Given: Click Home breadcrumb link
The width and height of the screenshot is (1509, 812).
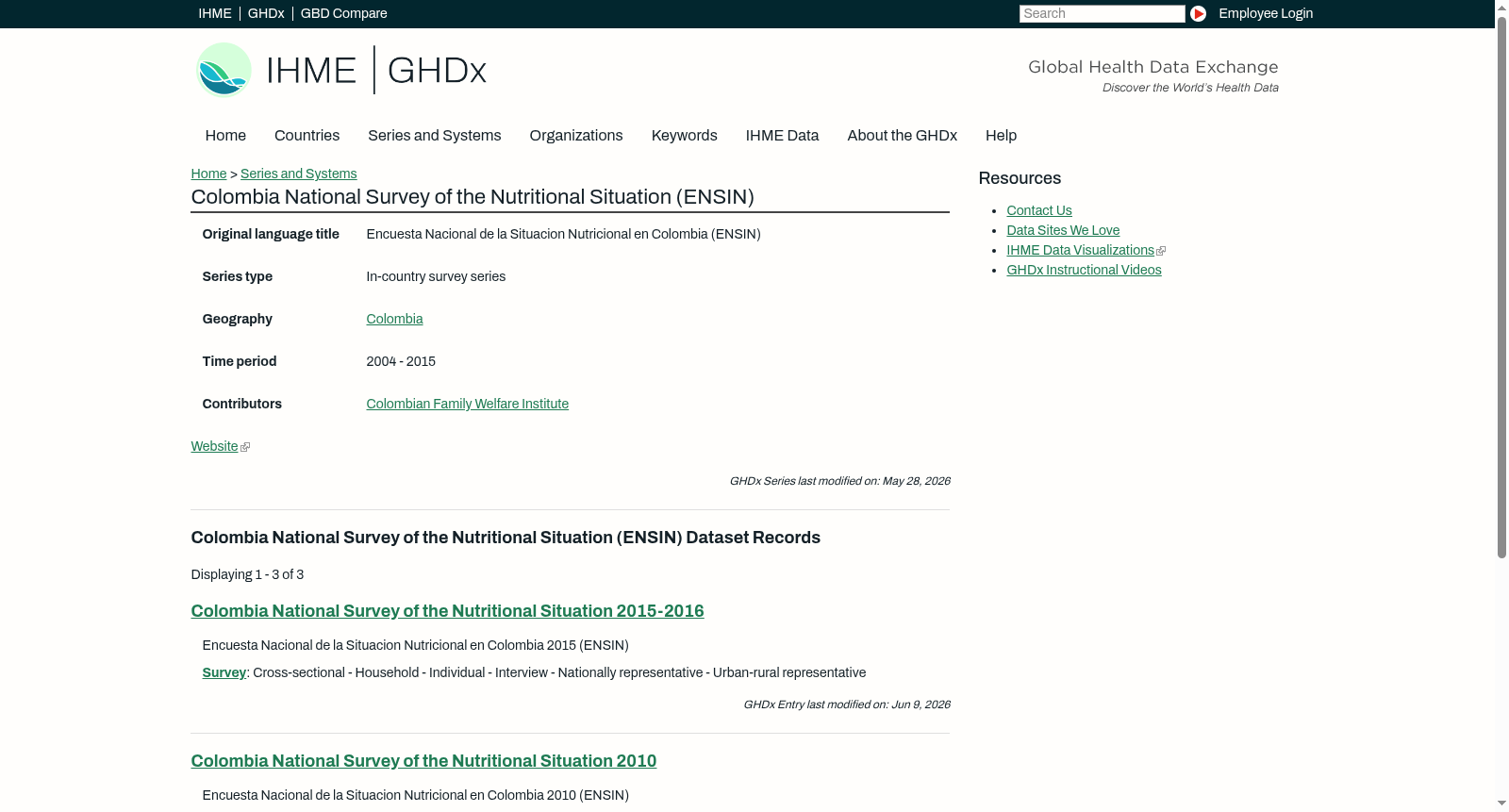Looking at the screenshot, I should click(208, 174).
